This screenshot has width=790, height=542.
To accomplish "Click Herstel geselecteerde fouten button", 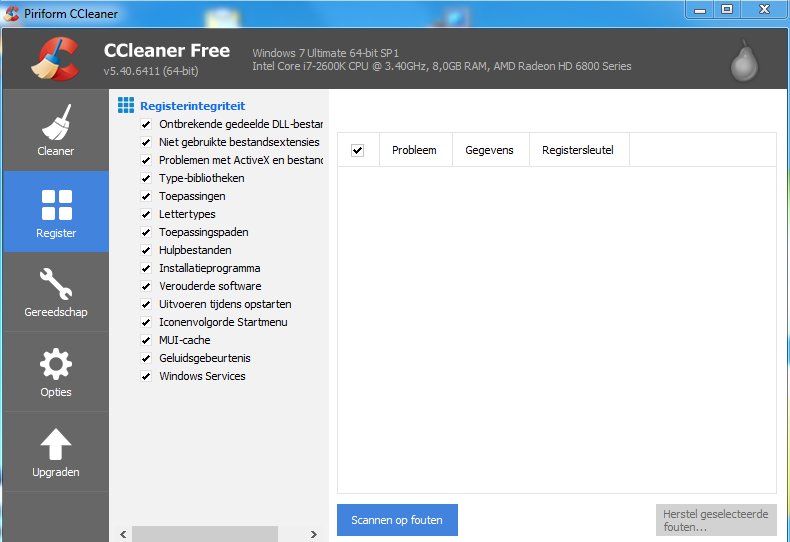I will [716, 520].
